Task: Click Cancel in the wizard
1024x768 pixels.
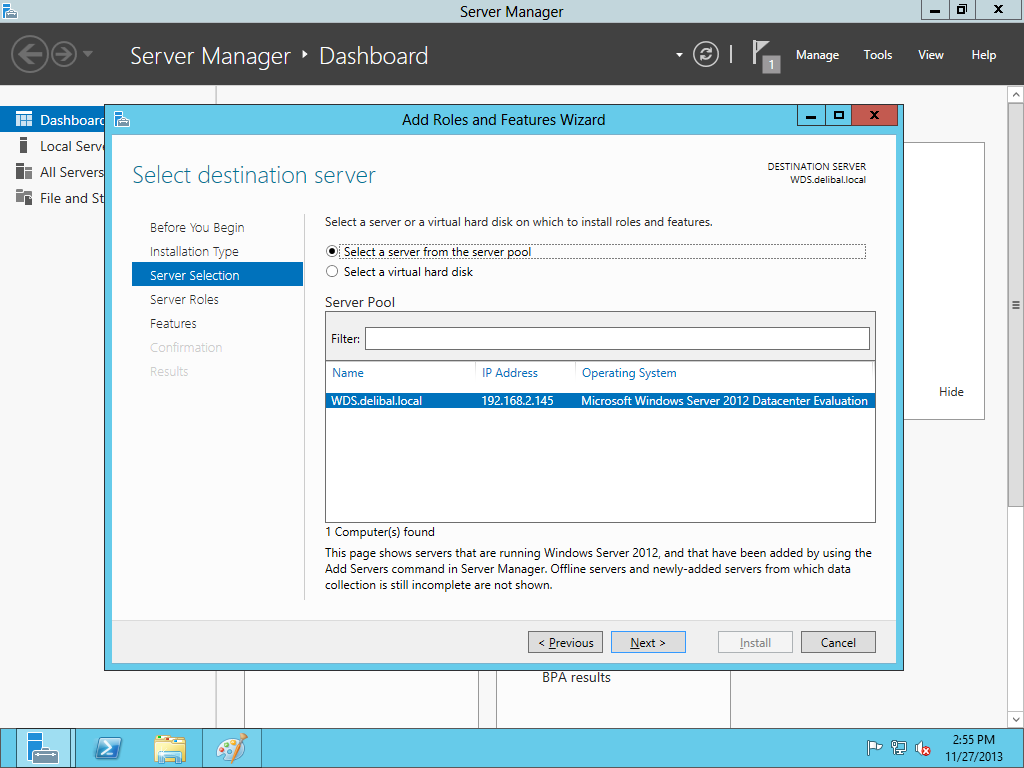Action: 838,643
